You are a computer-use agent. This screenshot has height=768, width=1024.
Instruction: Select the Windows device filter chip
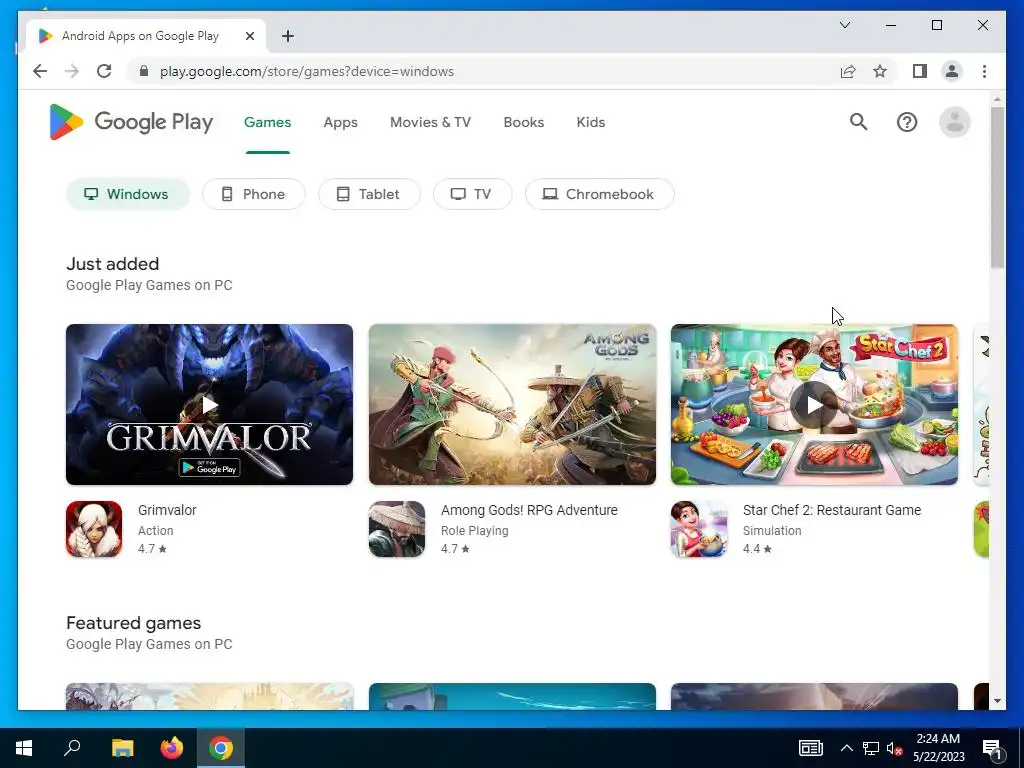pos(128,194)
